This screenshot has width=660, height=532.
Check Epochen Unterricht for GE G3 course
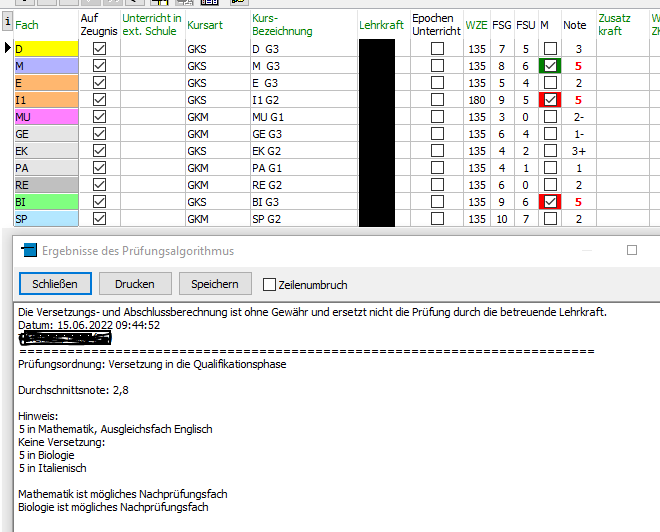point(437,134)
